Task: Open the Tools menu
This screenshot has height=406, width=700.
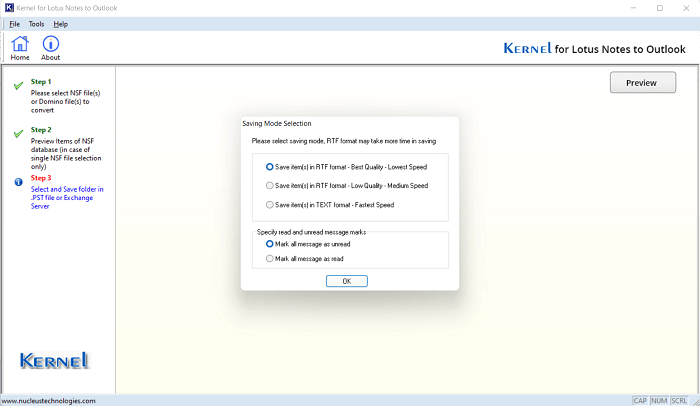Action: pos(36,24)
